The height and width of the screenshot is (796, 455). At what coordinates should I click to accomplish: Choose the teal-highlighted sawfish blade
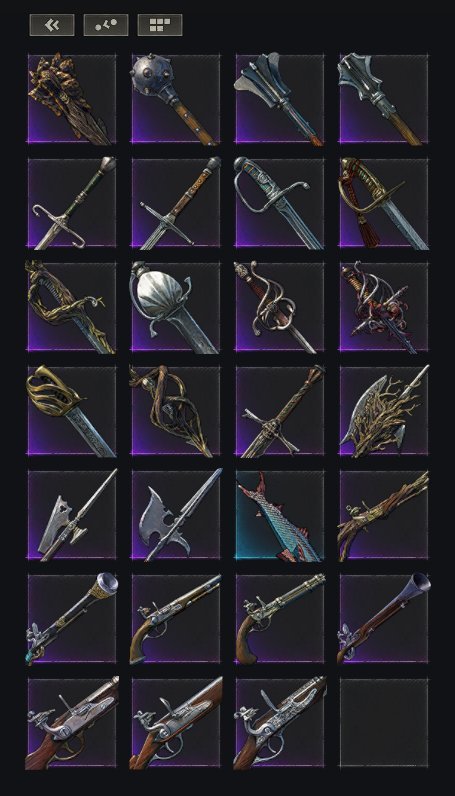[280, 515]
